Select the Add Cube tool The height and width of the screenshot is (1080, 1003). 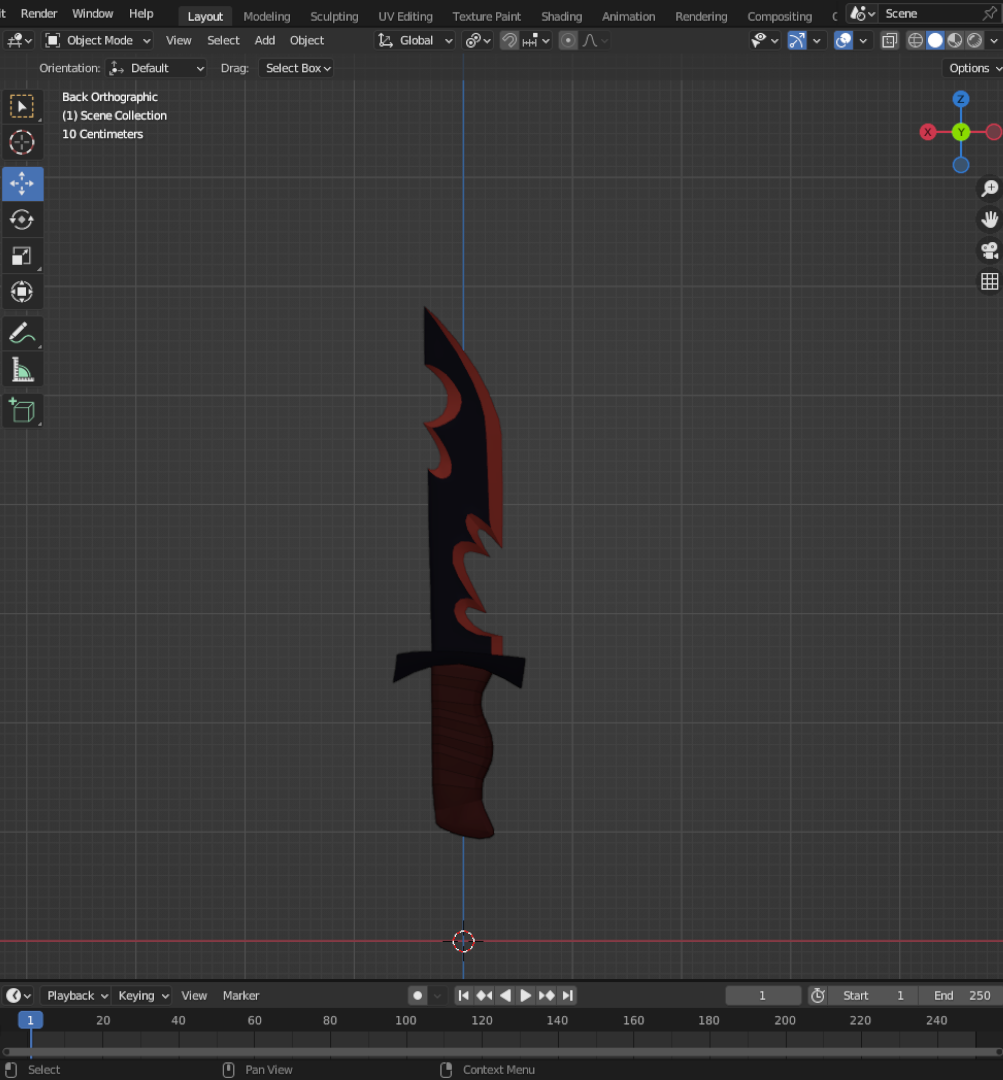22,411
